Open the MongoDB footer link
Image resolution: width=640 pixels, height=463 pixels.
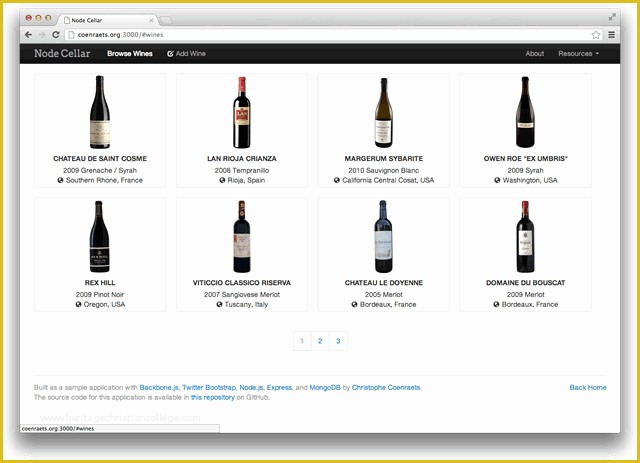point(325,387)
